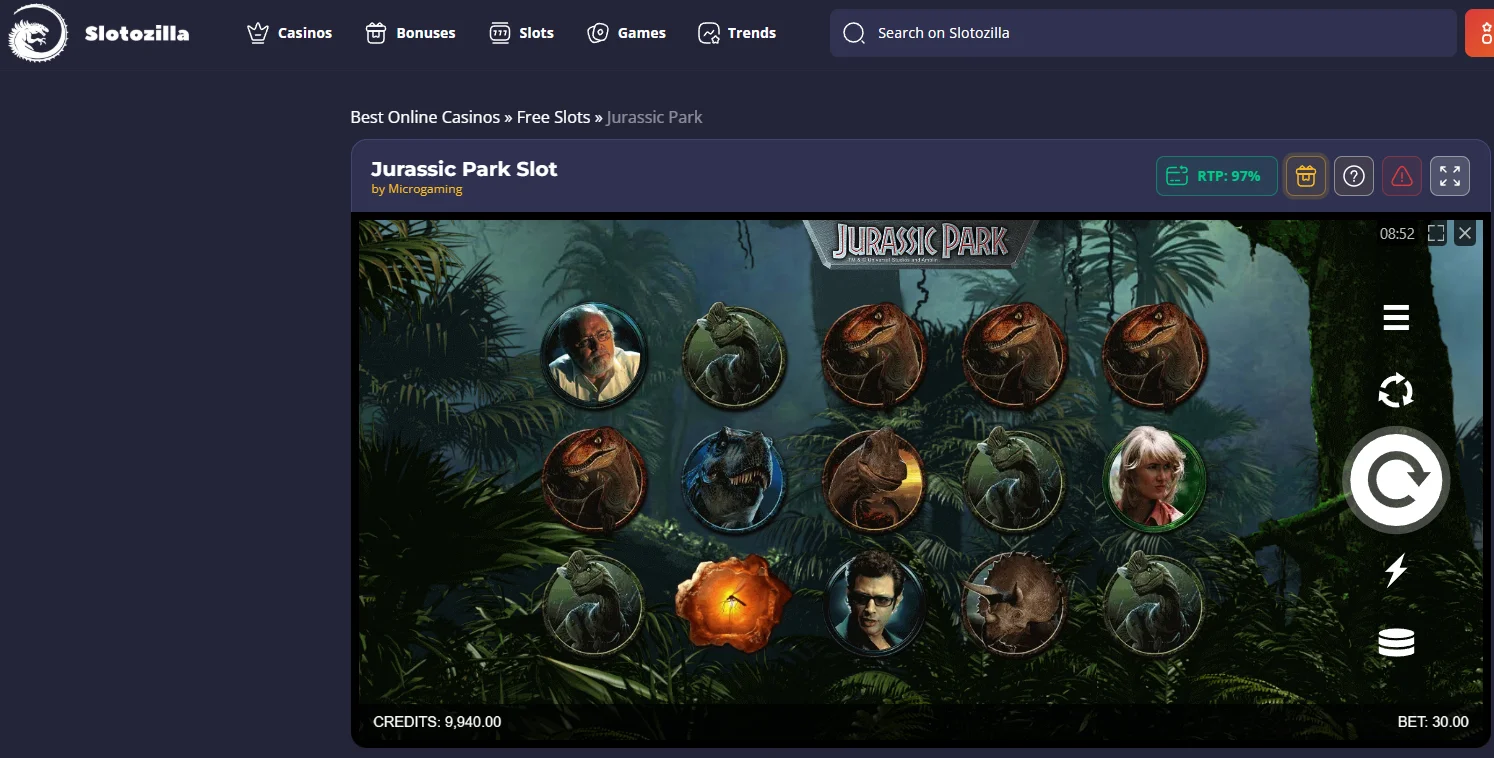Click the gift bonus icon beside RTP
The height and width of the screenshot is (758, 1494).
[1305, 176]
